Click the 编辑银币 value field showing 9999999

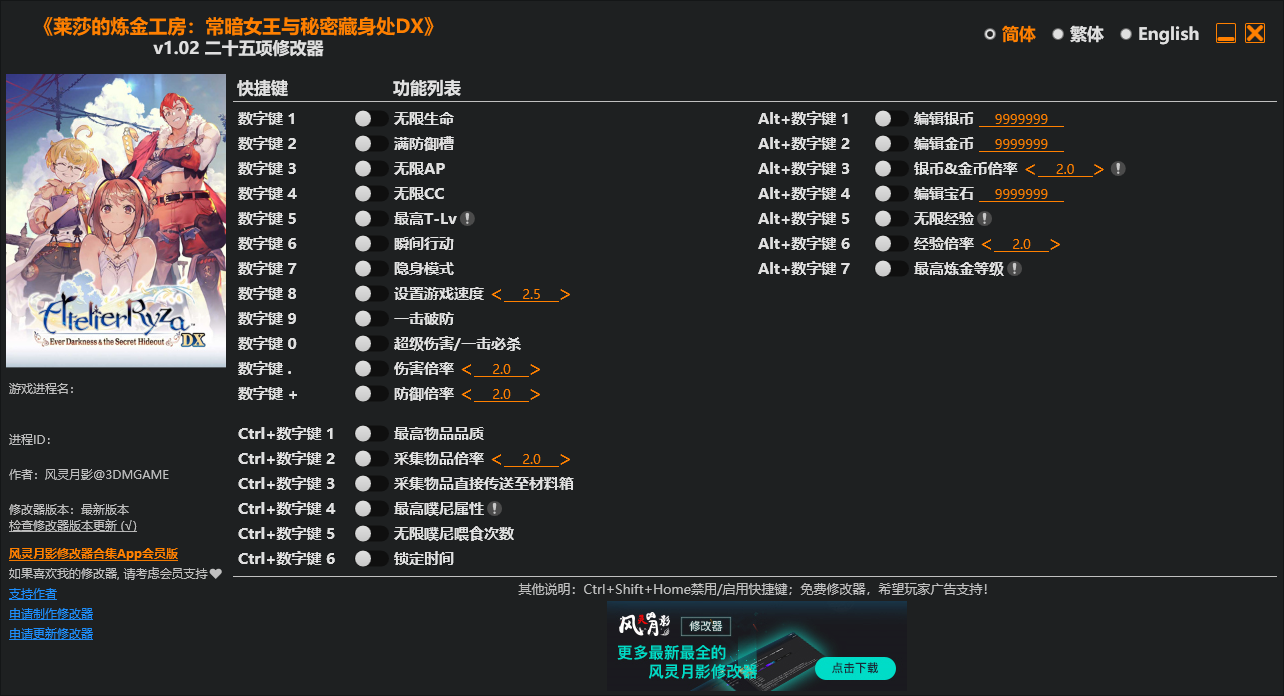1020,118
